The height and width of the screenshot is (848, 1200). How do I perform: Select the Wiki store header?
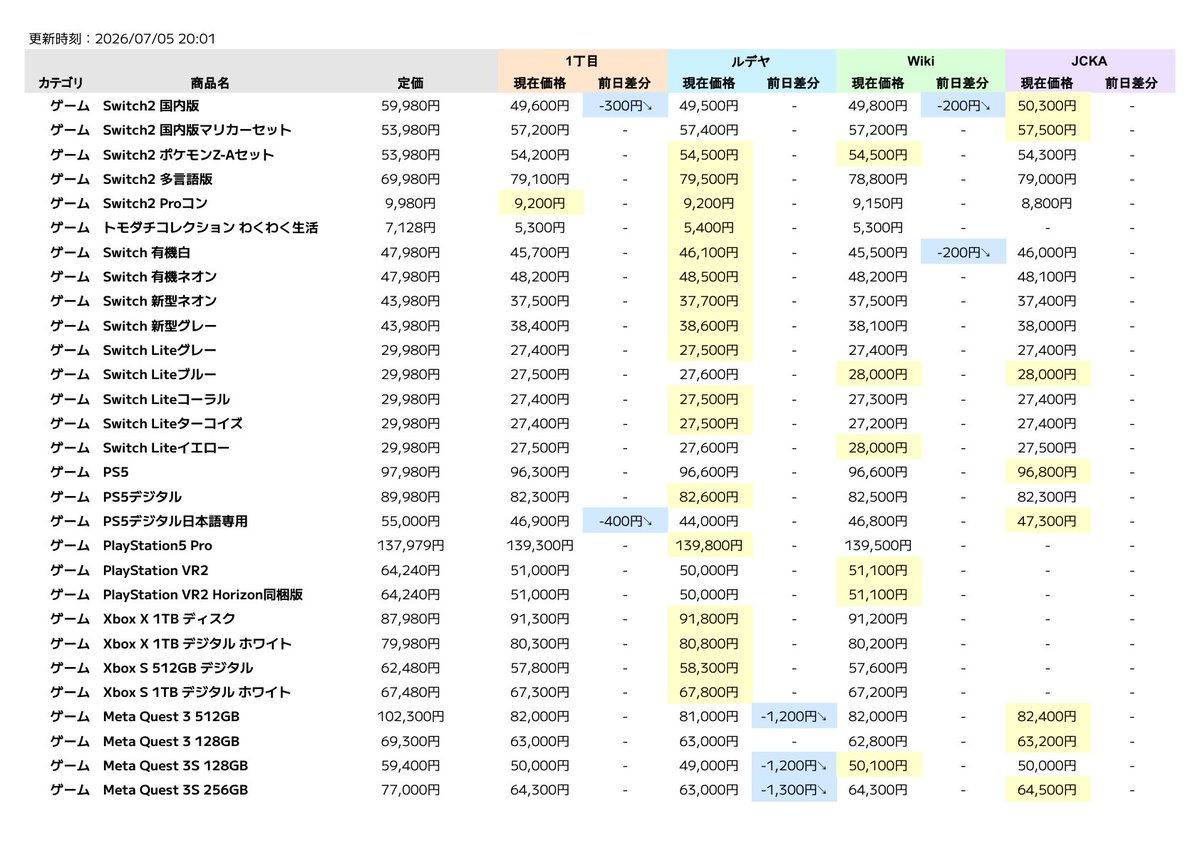tap(920, 61)
